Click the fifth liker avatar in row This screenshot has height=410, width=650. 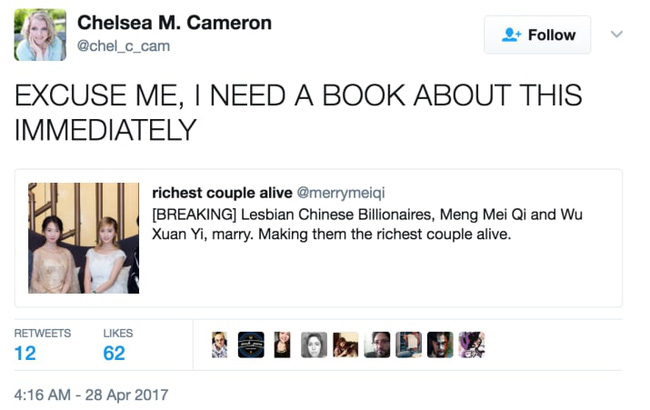click(x=345, y=345)
